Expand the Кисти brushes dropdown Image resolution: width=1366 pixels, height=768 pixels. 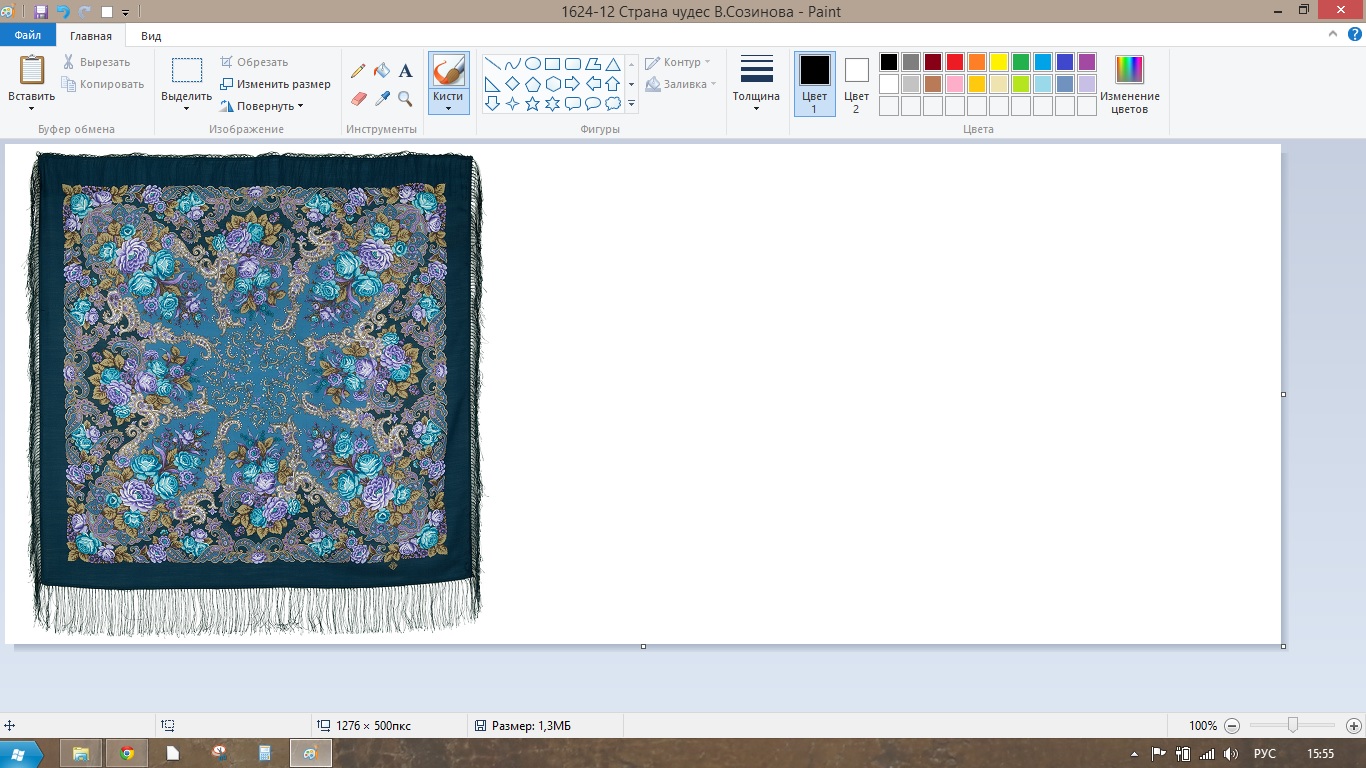point(449,103)
